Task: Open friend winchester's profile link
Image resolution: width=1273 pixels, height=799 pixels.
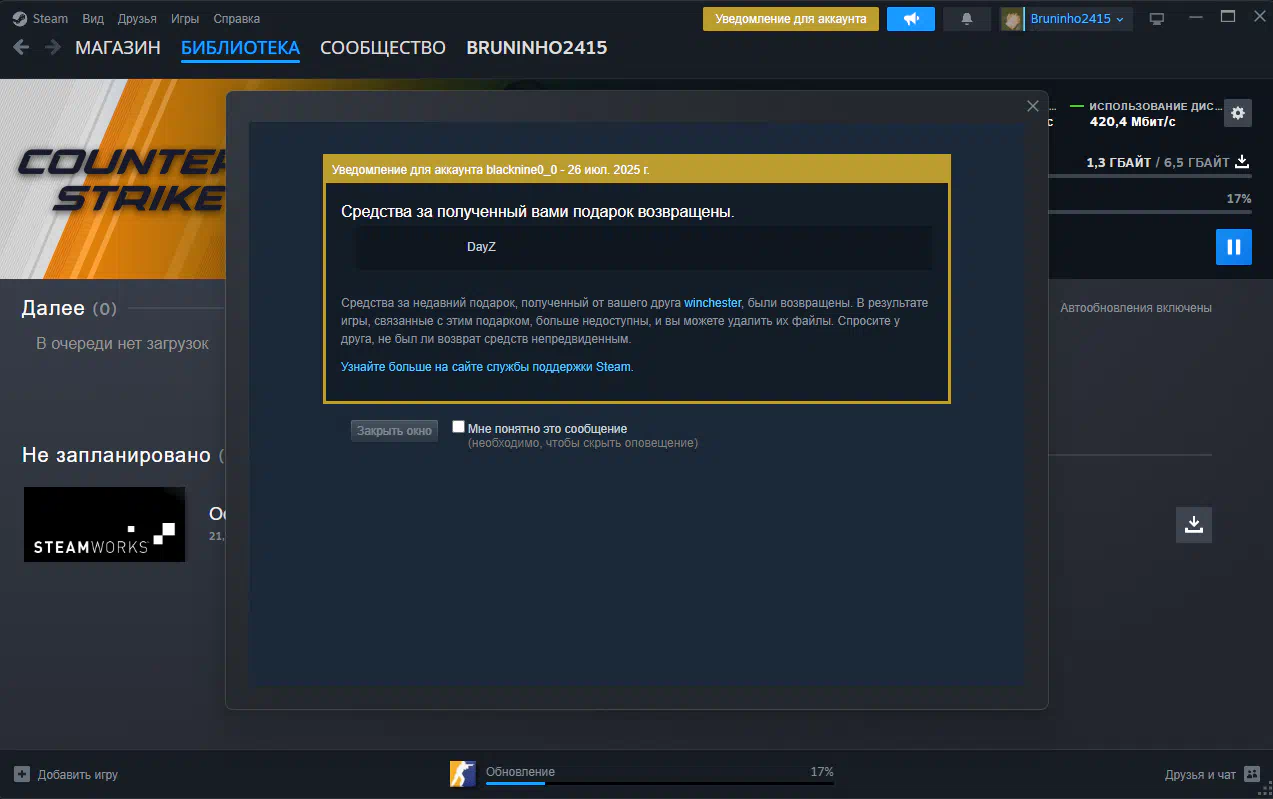Action: 713,302
